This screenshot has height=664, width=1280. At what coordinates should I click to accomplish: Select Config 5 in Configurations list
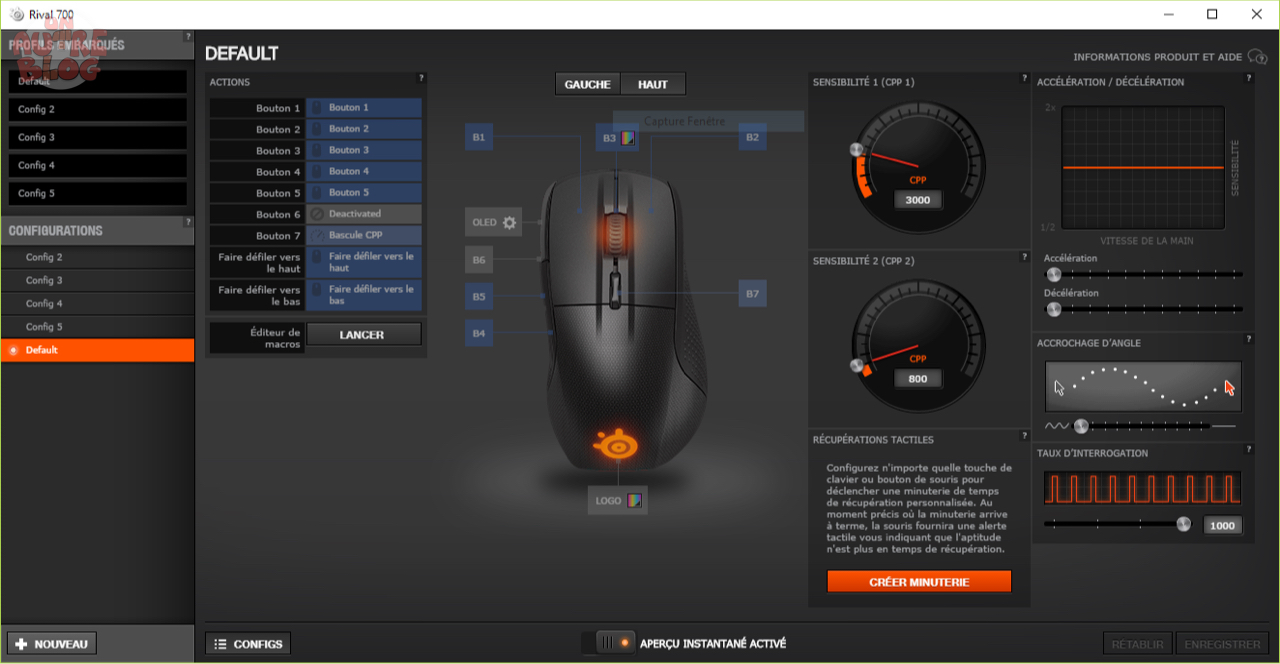click(x=98, y=326)
